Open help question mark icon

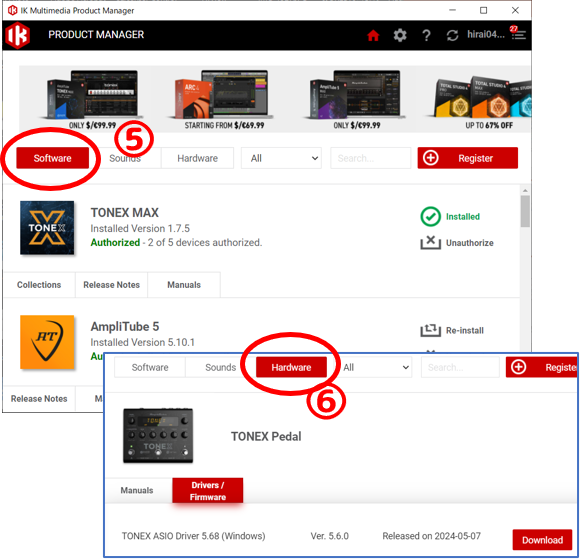[x=426, y=35]
